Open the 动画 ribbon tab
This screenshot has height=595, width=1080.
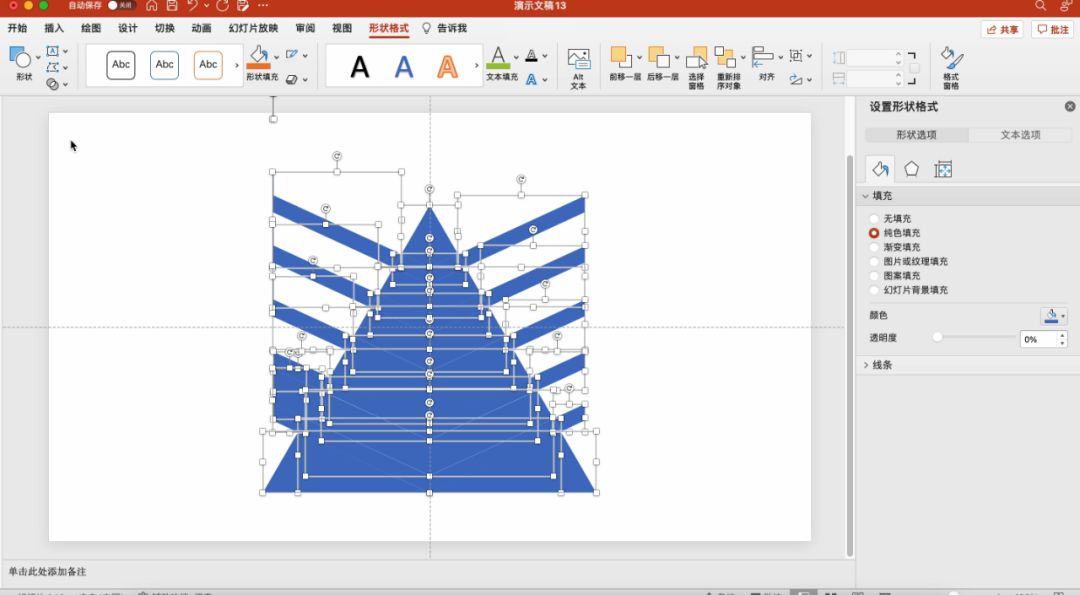tap(201, 28)
